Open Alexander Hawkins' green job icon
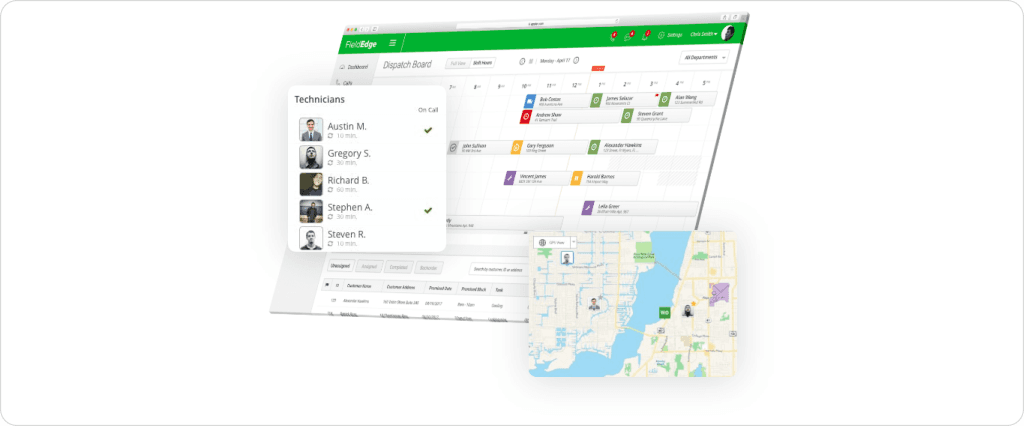Screen dimensions: 1024x426 pyautogui.click(x=594, y=147)
